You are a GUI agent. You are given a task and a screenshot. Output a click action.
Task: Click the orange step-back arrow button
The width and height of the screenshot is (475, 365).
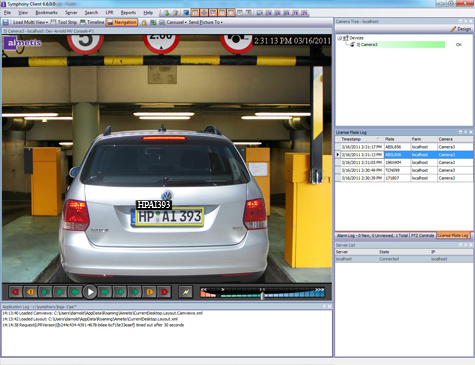click(30, 292)
